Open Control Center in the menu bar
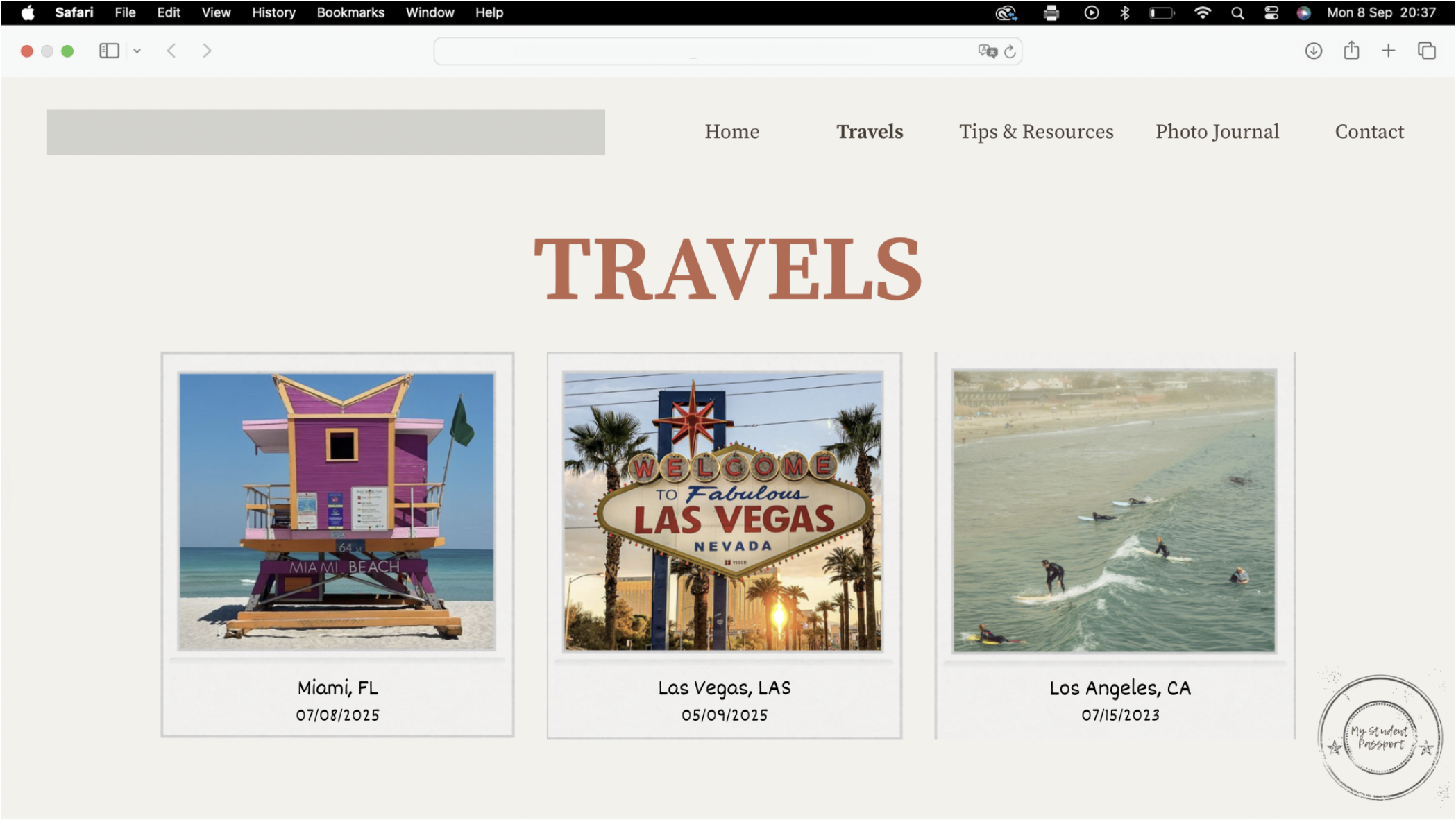This screenshot has height=820, width=1456. [1271, 12]
